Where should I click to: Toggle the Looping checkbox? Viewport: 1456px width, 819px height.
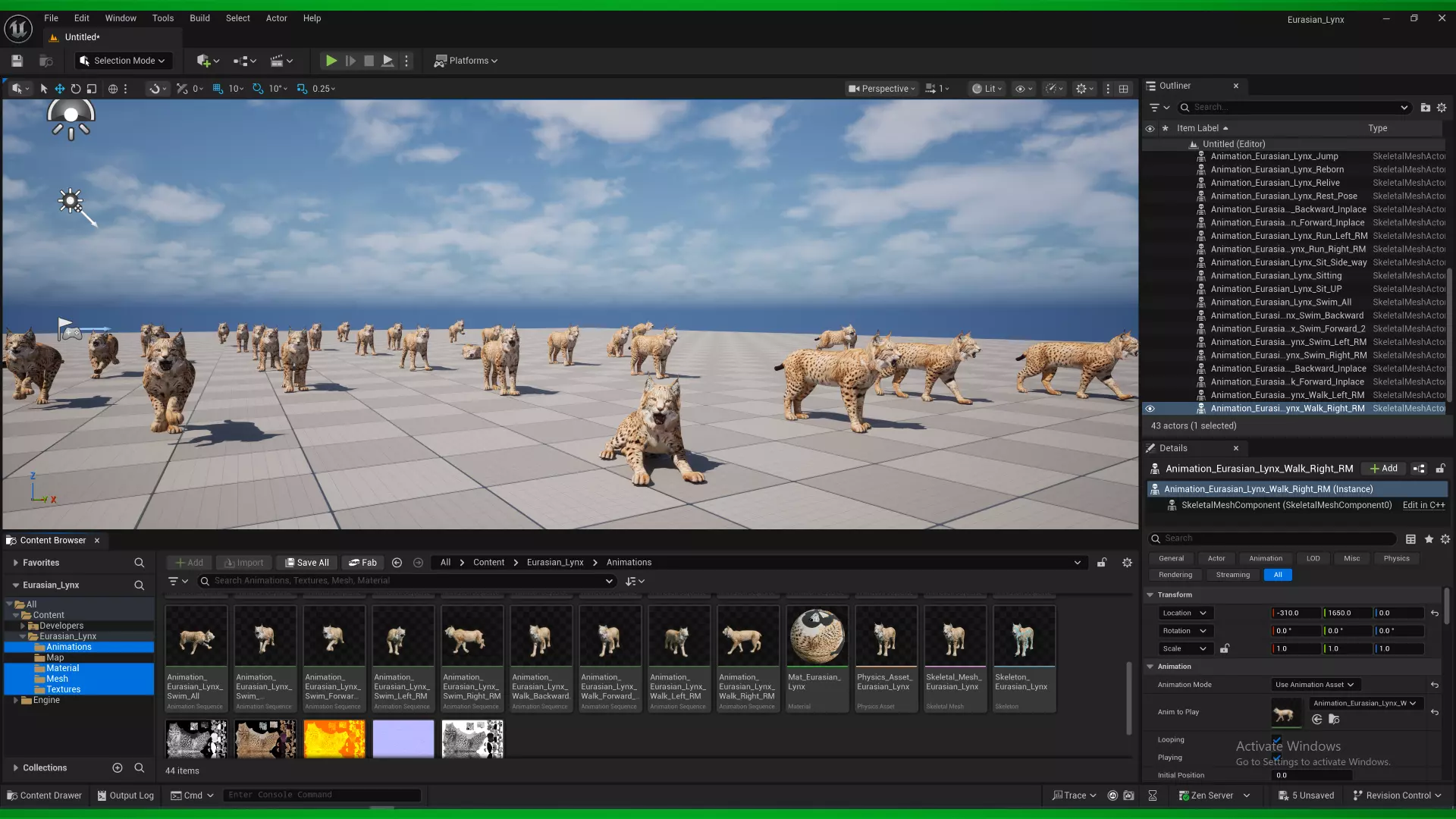(x=1277, y=740)
